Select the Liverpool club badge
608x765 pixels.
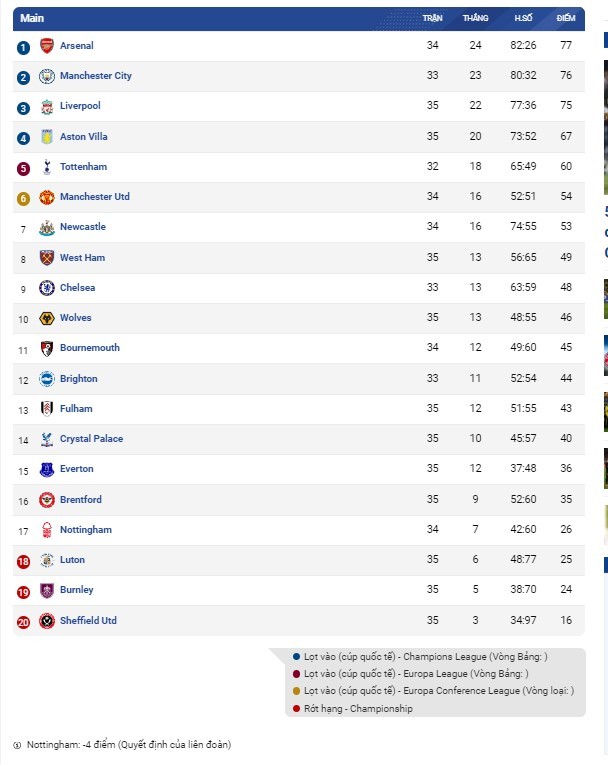47,106
